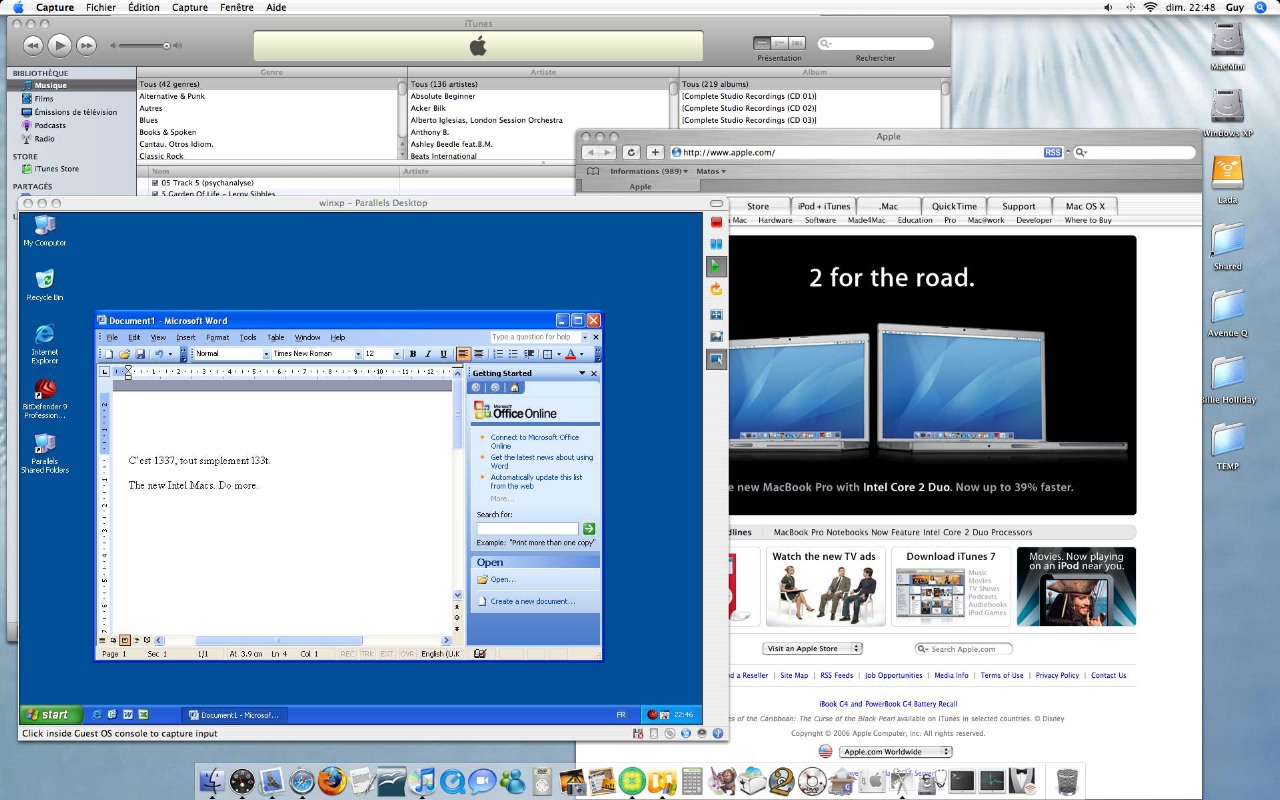Click the Safari reload button
Screen dimensions: 1280x800
631,152
